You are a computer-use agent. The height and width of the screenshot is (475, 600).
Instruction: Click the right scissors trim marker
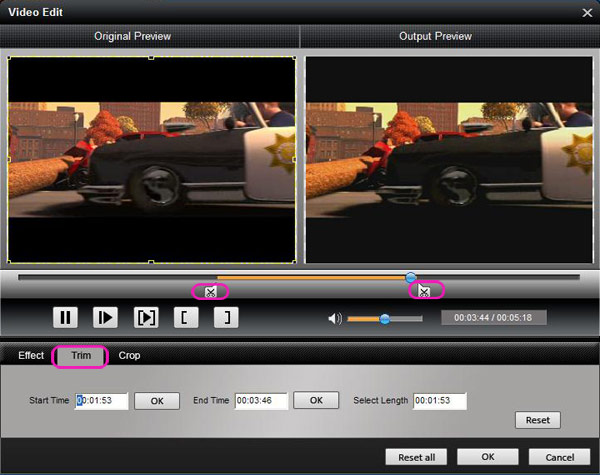pos(424,292)
